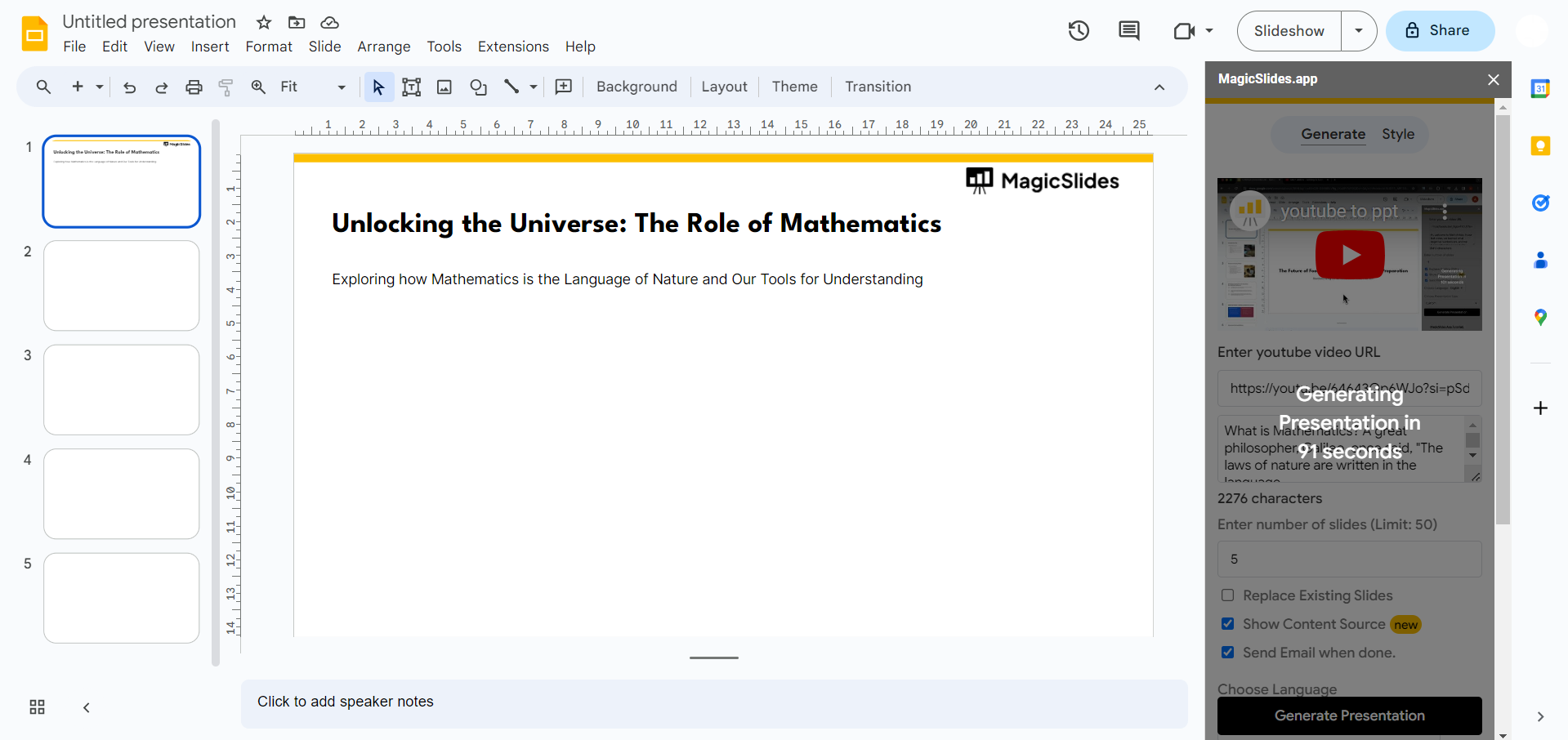Click the insert image icon
Image resolution: width=1568 pixels, height=740 pixels.
(444, 87)
